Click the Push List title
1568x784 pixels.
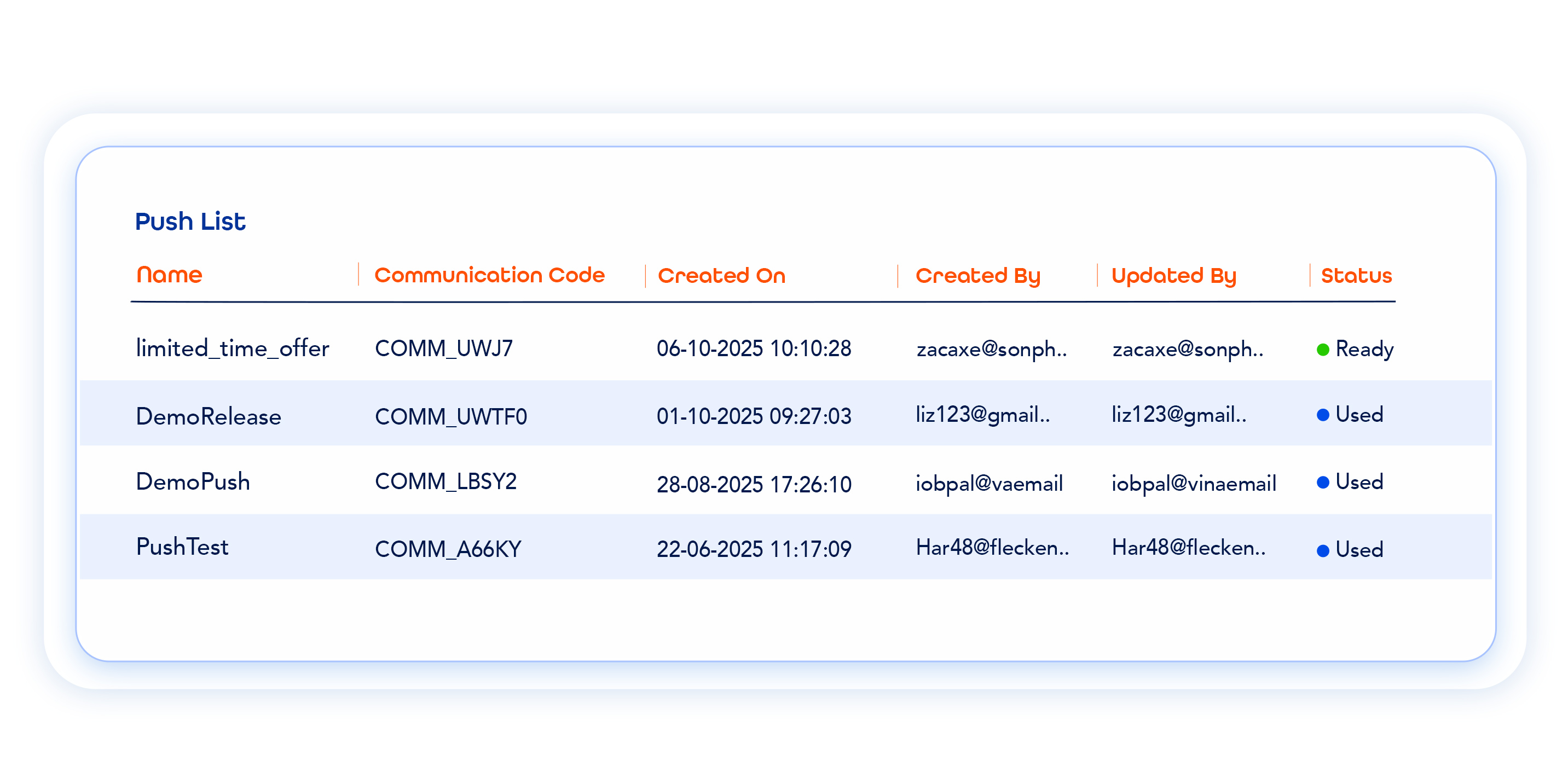pyautogui.click(x=190, y=222)
